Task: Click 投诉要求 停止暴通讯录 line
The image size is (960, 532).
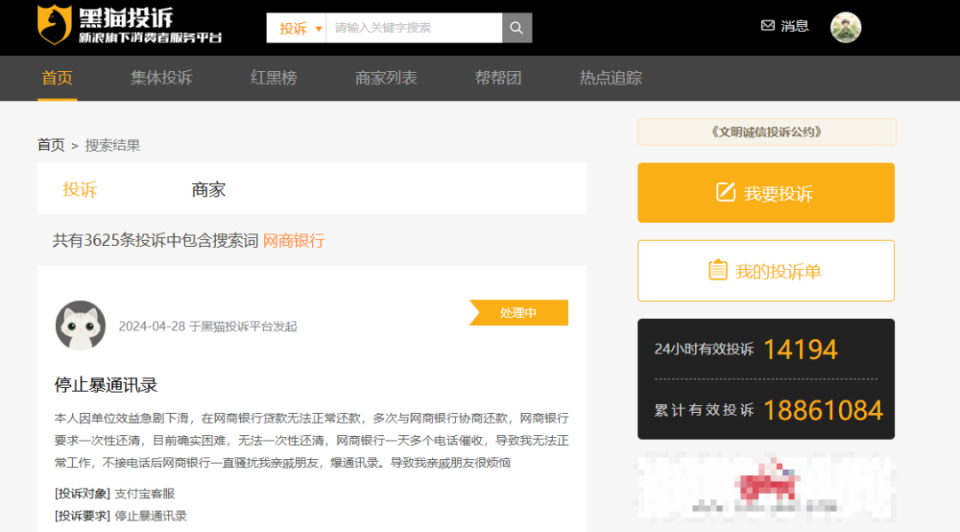Action: 121,516
